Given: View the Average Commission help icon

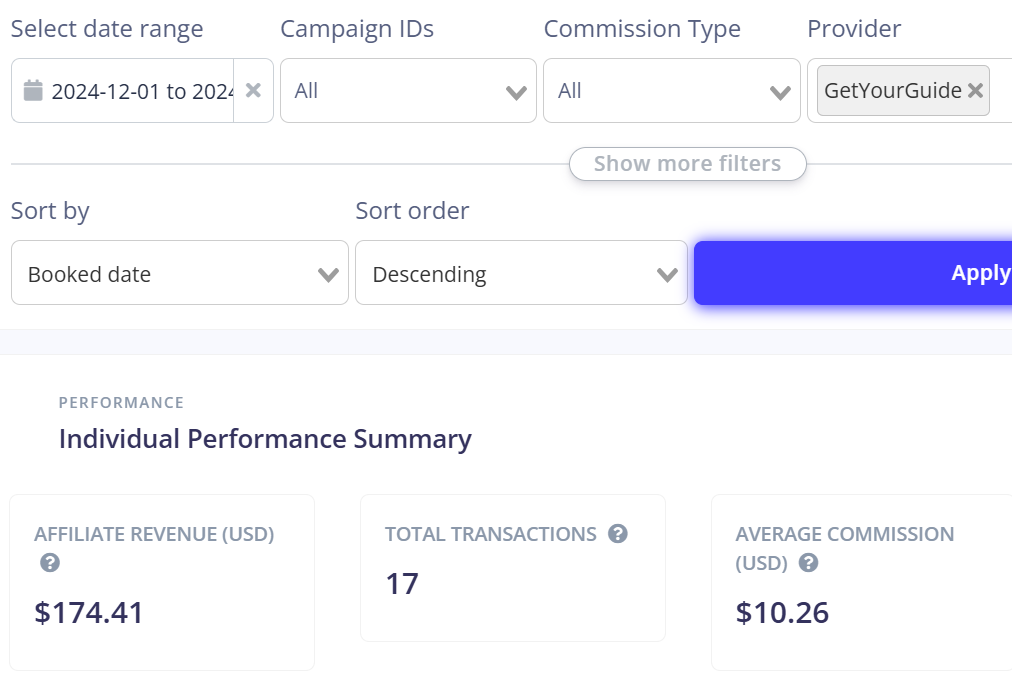Looking at the screenshot, I should 807,563.
